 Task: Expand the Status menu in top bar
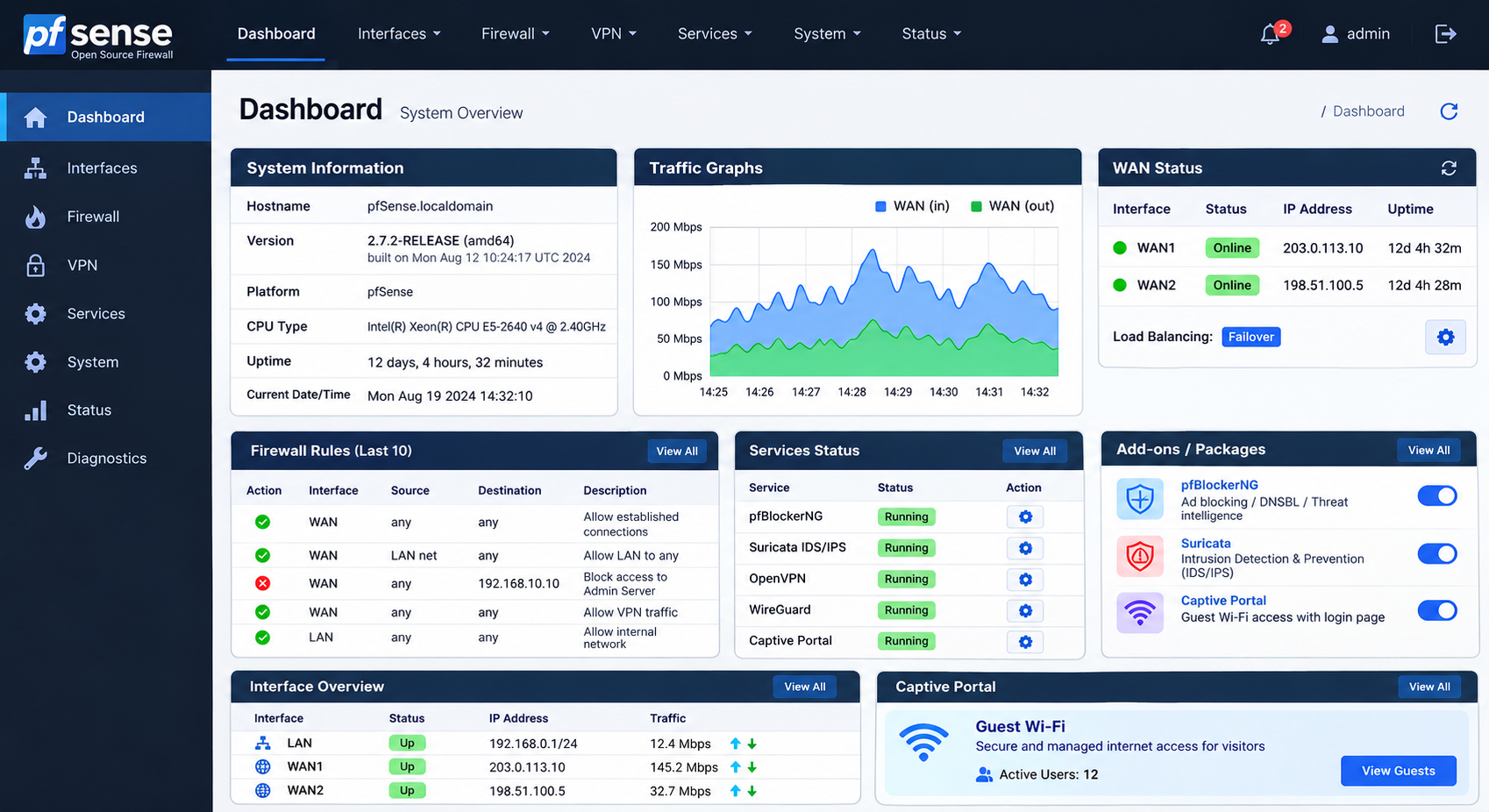(x=931, y=34)
